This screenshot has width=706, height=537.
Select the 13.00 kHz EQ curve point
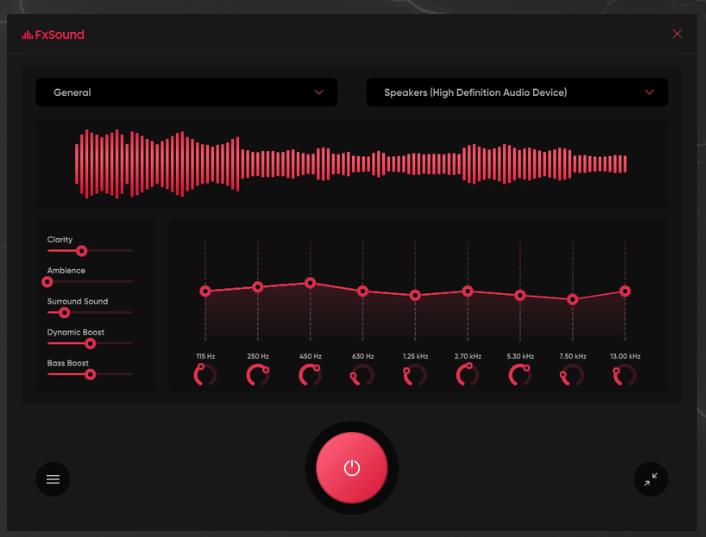point(625,291)
